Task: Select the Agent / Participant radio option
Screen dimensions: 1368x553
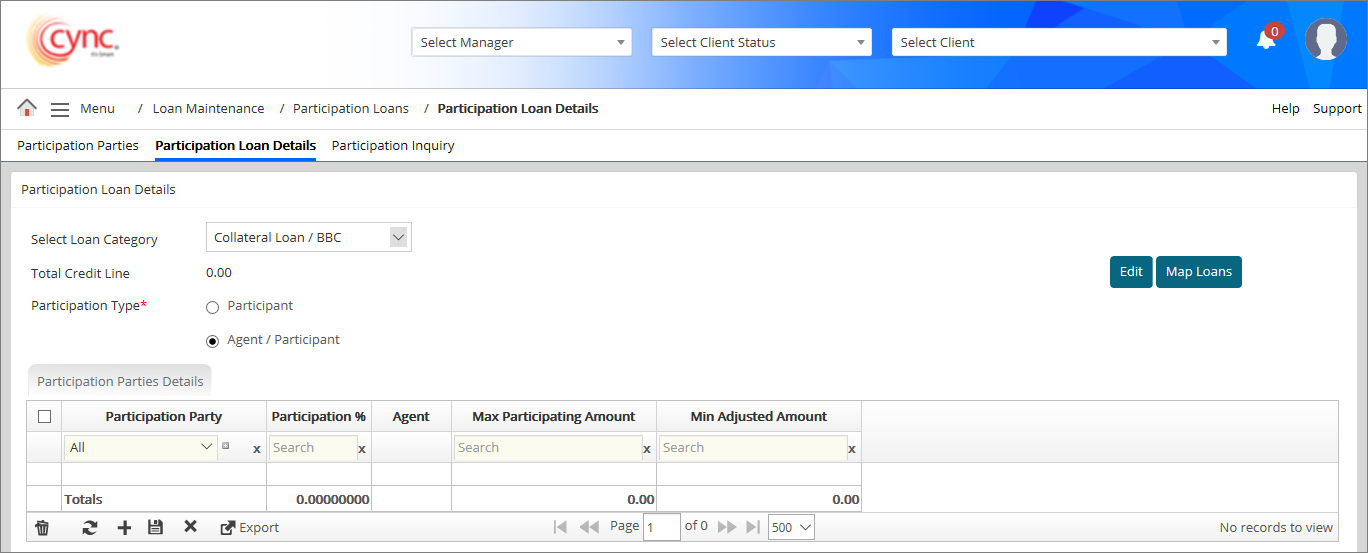Action: coord(212,341)
